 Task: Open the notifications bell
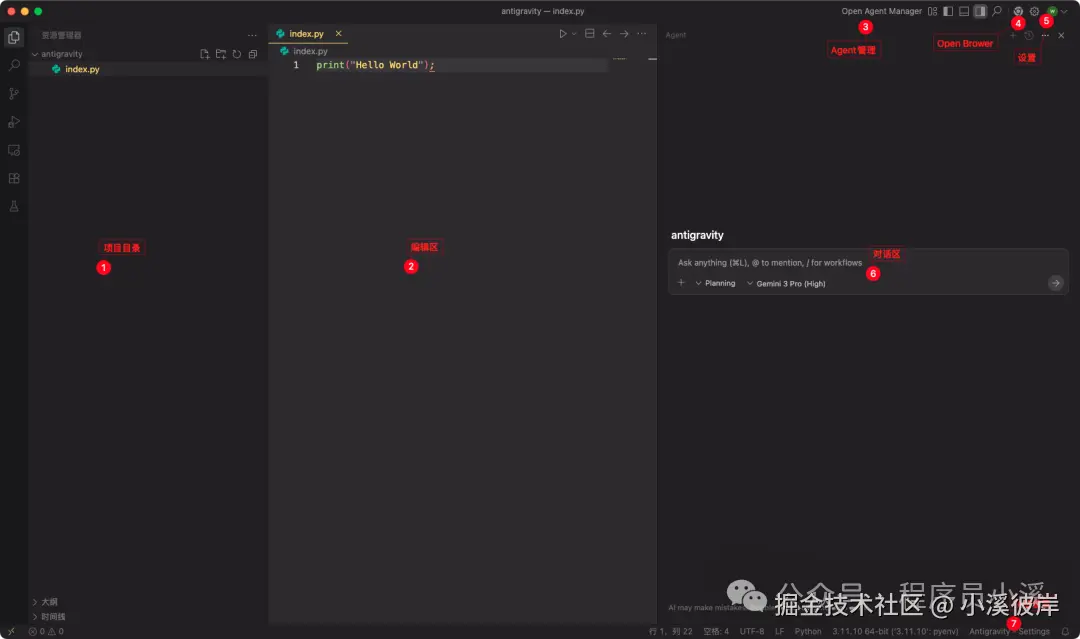tap(1065, 631)
